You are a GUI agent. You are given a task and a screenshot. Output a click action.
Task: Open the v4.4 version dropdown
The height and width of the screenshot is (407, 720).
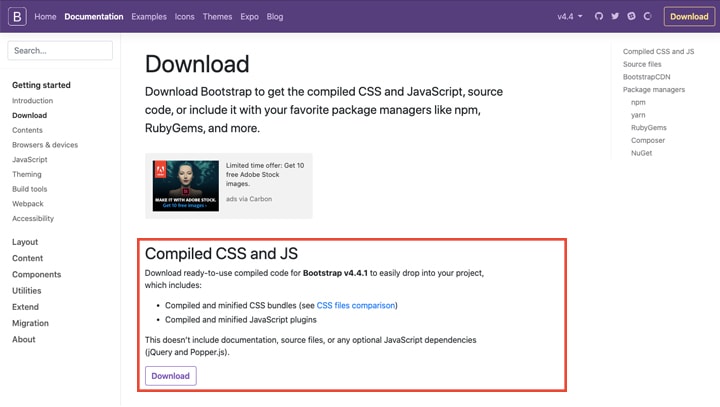[x=570, y=17]
